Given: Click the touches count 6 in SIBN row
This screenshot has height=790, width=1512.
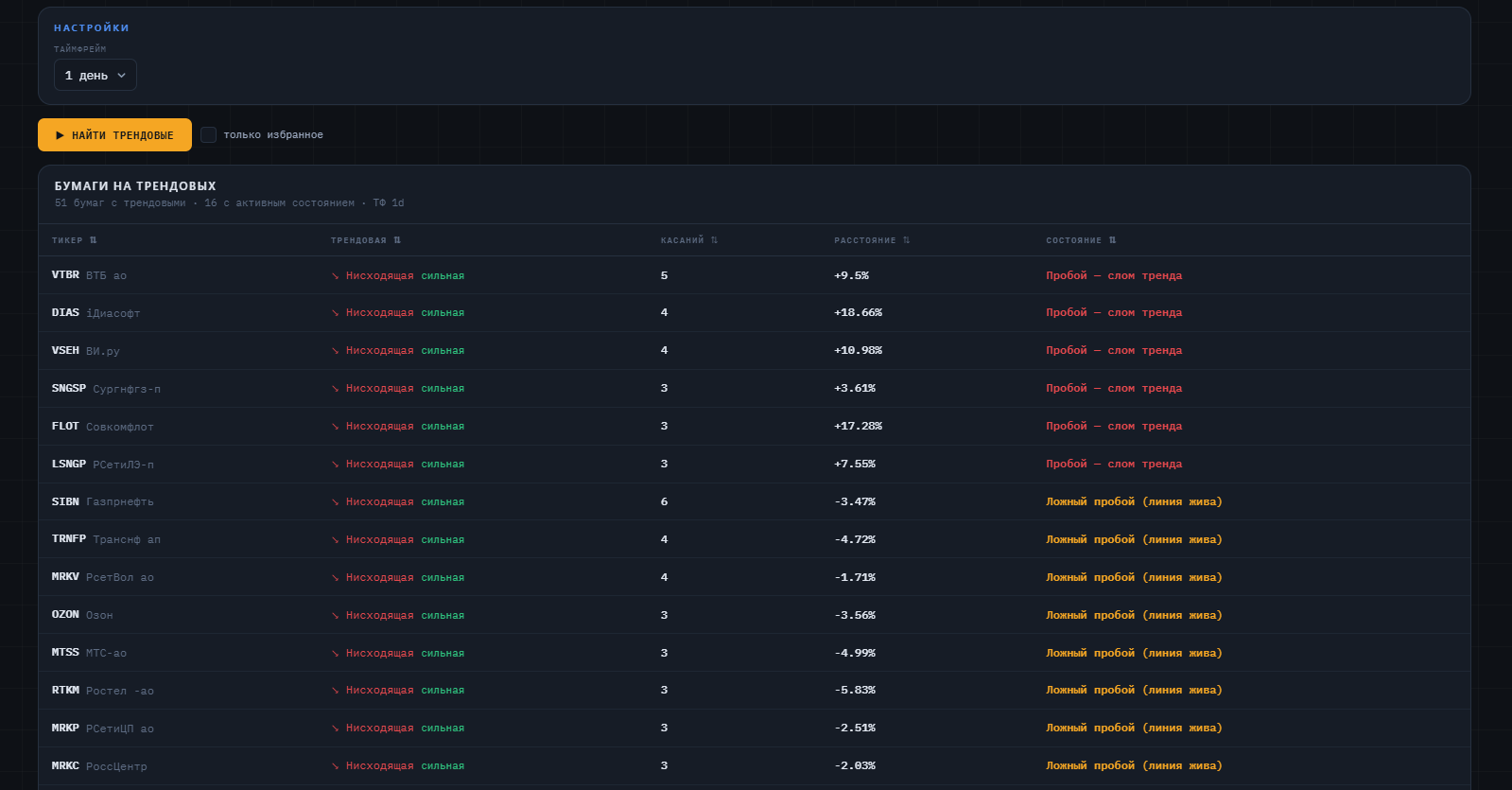Looking at the screenshot, I should coord(664,501).
